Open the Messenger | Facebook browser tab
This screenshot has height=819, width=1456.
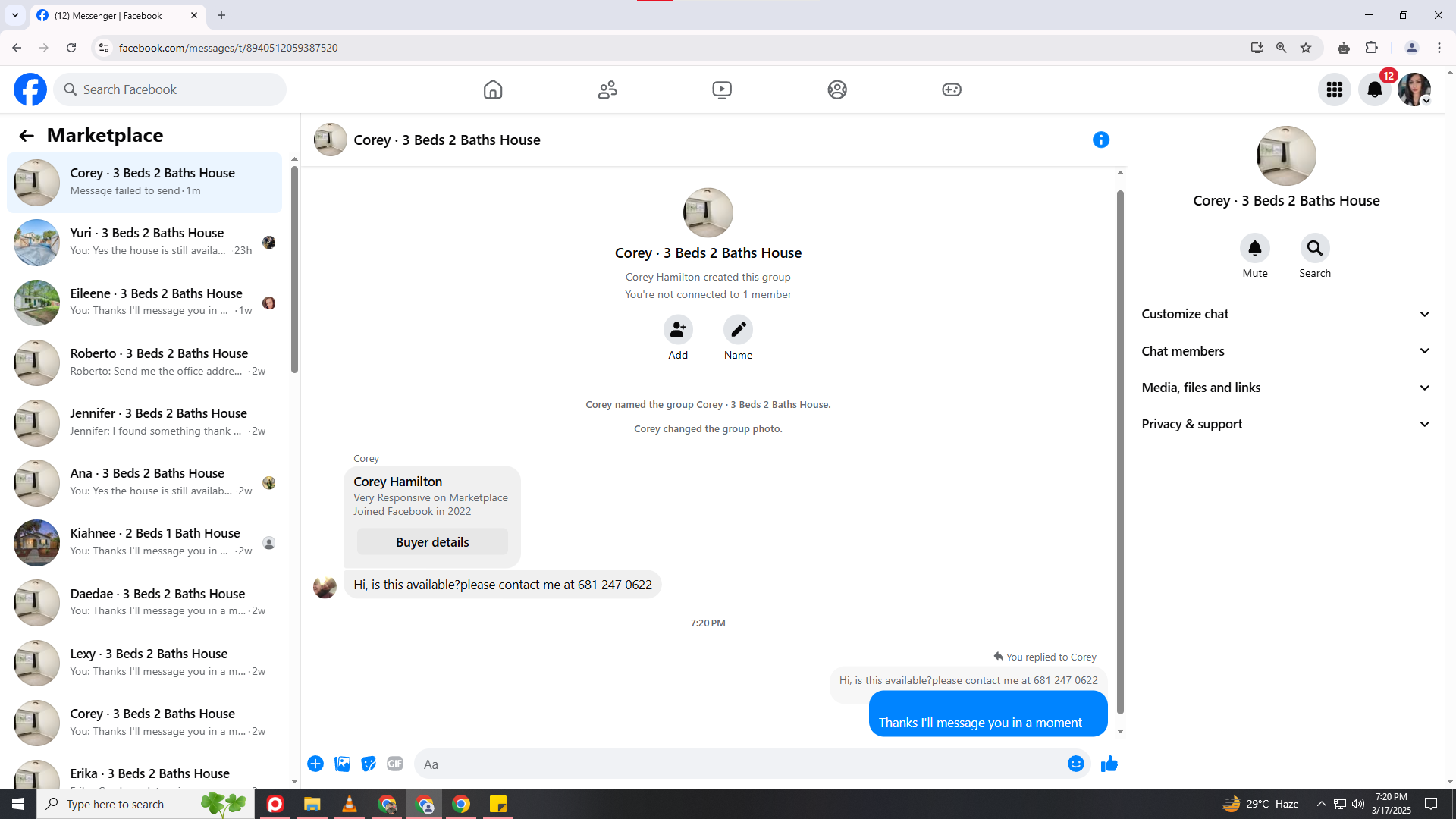click(x=118, y=15)
